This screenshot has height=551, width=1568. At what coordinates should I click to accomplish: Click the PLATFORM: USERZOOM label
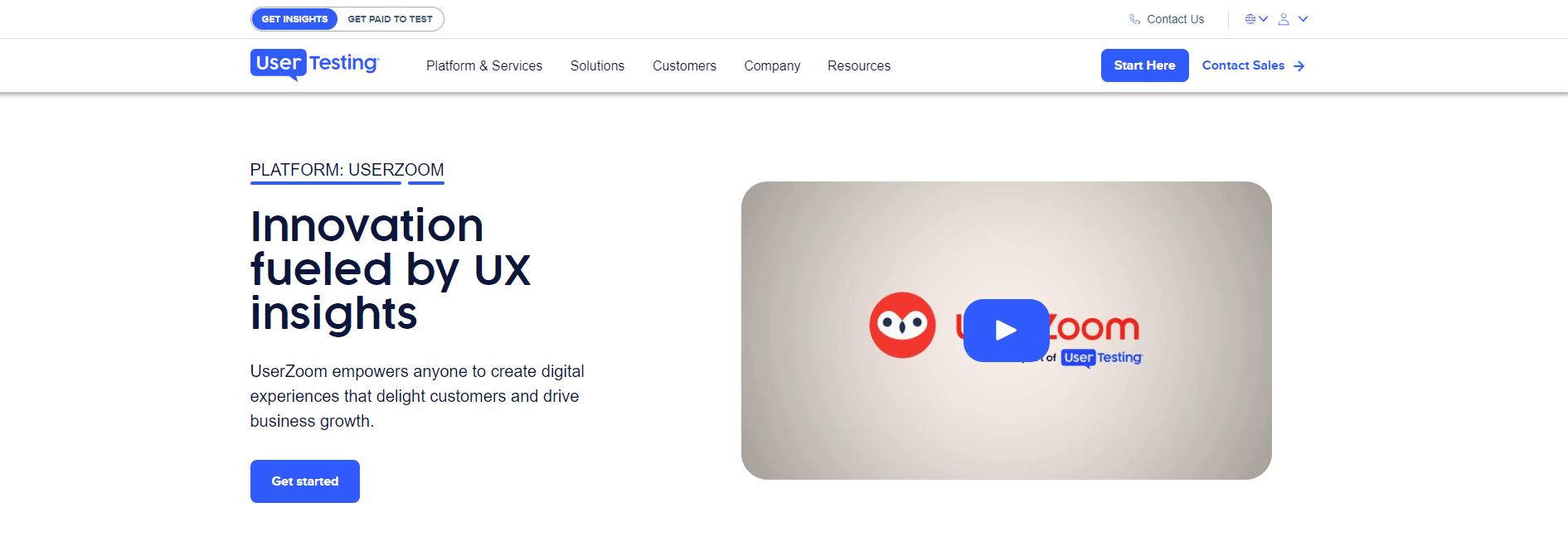(x=347, y=170)
